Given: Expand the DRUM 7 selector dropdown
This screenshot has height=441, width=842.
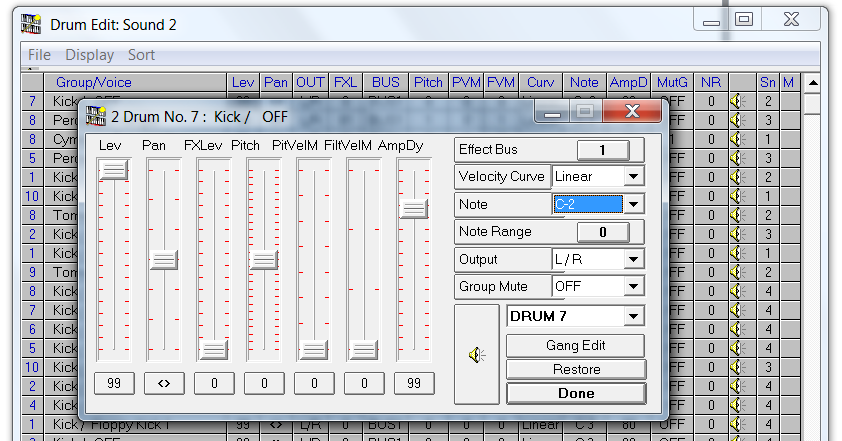Looking at the screenshot, I should point(632,317).
